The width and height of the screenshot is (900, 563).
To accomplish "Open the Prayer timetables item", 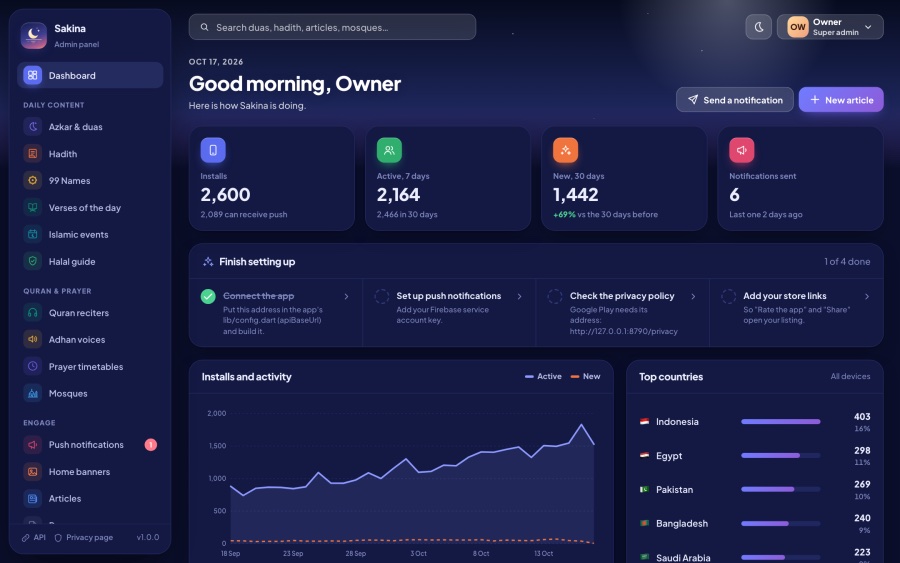I will 90,366.
